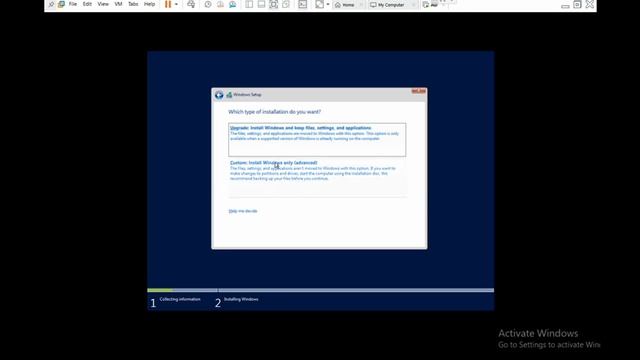Open the VM menu
This screenshot has width=640, height=360.
118,4
